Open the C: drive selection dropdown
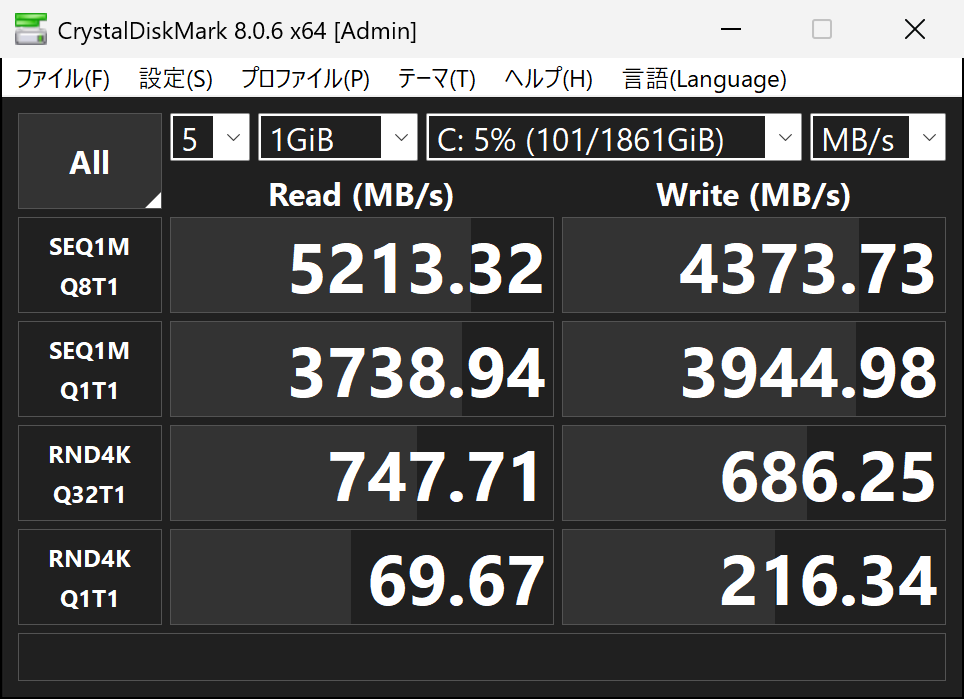 pyautogui.click(x=613, y=138)
